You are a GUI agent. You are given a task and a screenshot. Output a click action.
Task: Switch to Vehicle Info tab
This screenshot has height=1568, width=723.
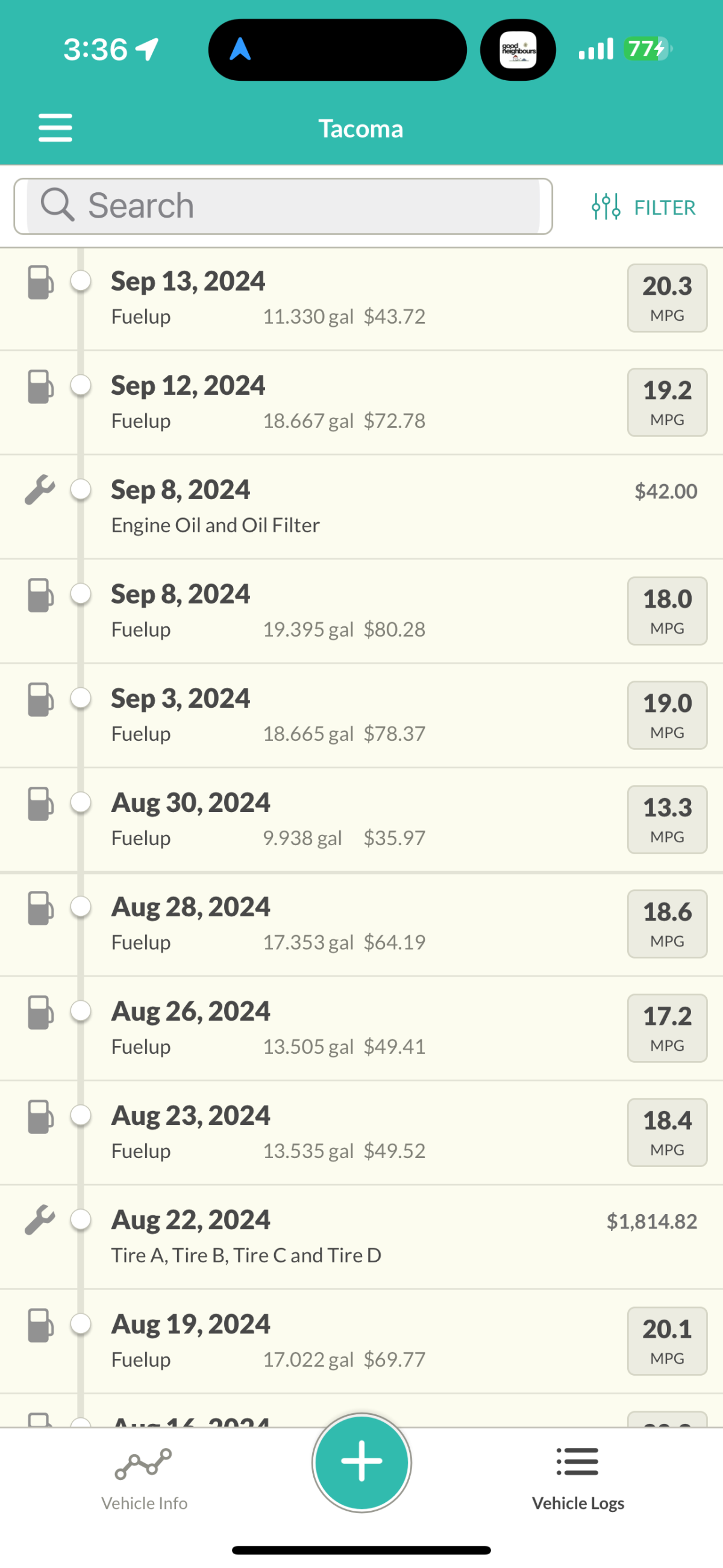pos(144,1479)
